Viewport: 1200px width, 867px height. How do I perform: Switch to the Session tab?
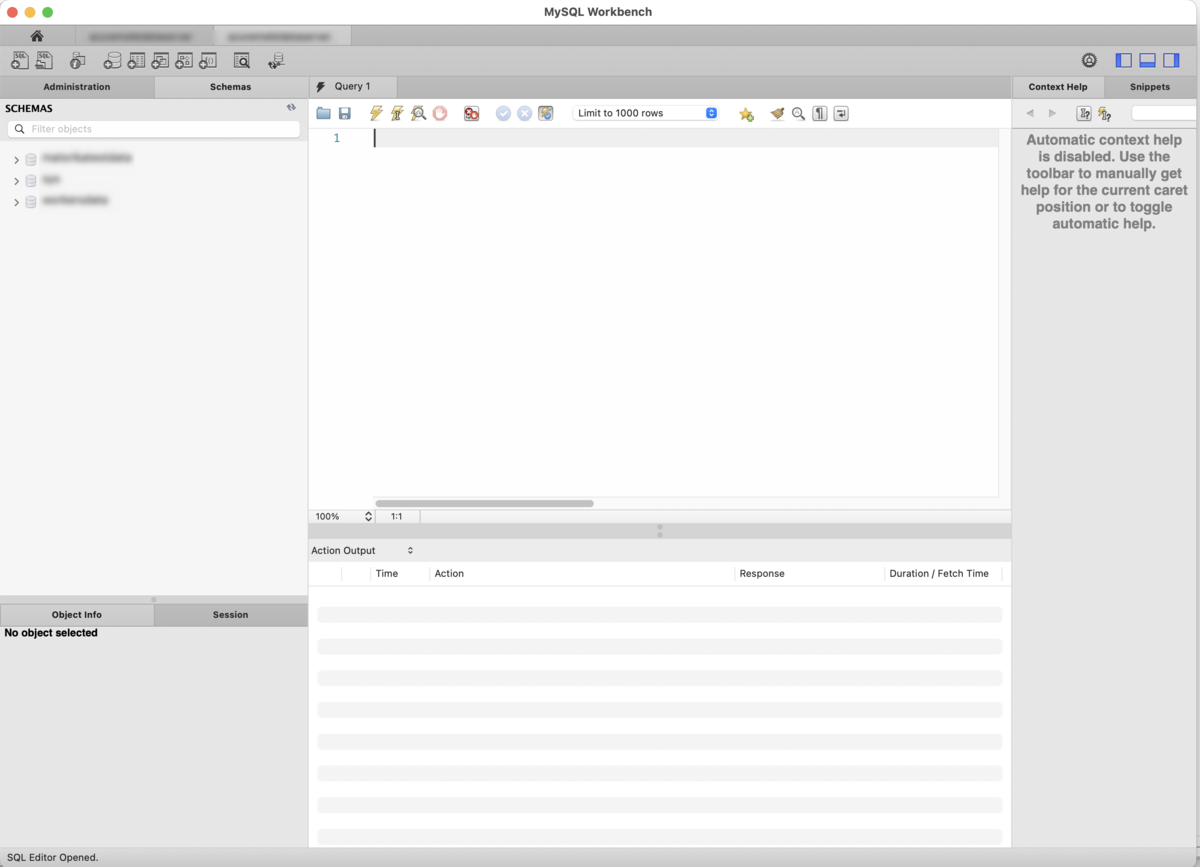[x=231, y=614]
